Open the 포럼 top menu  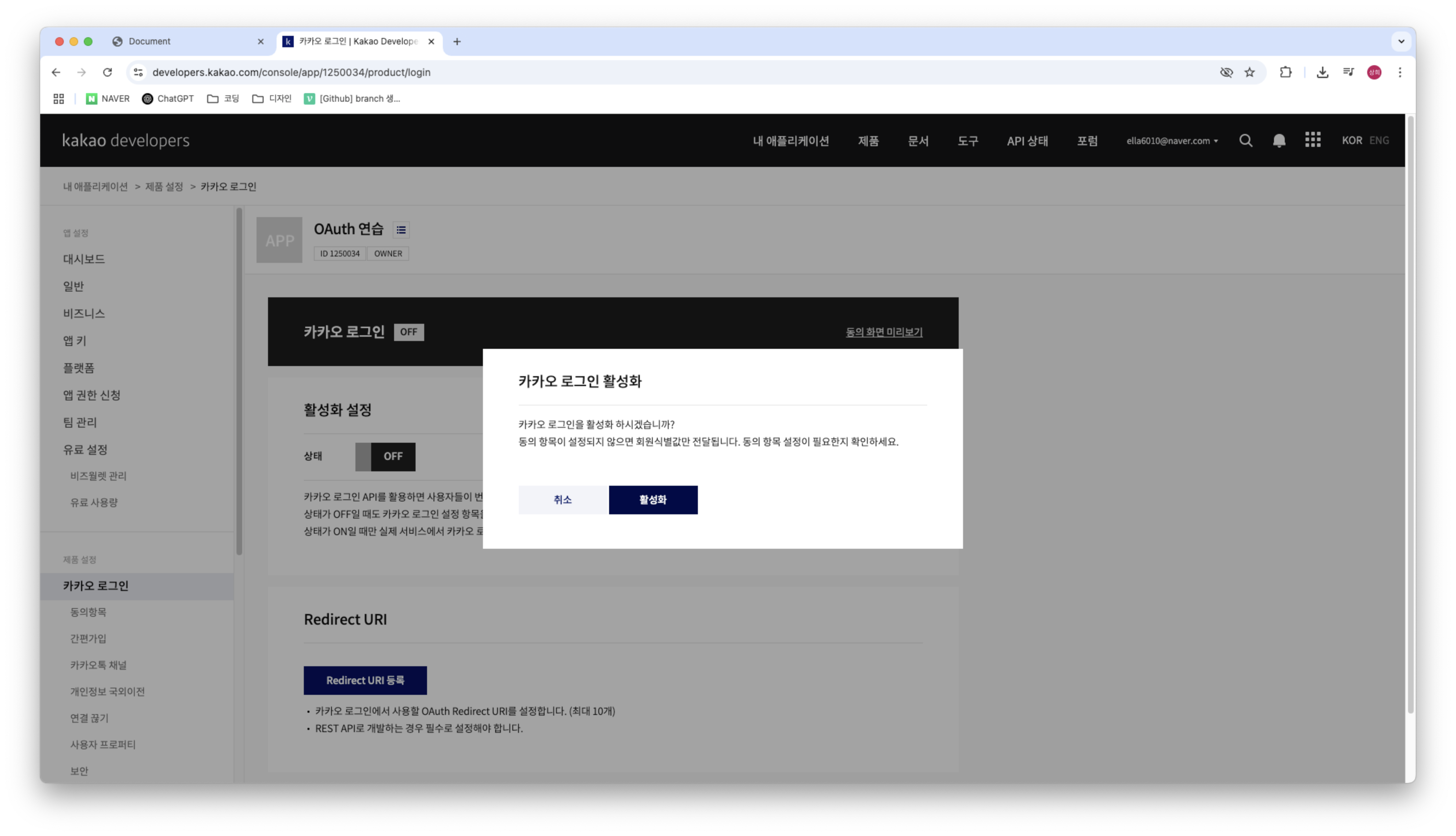pos(1087,141)
